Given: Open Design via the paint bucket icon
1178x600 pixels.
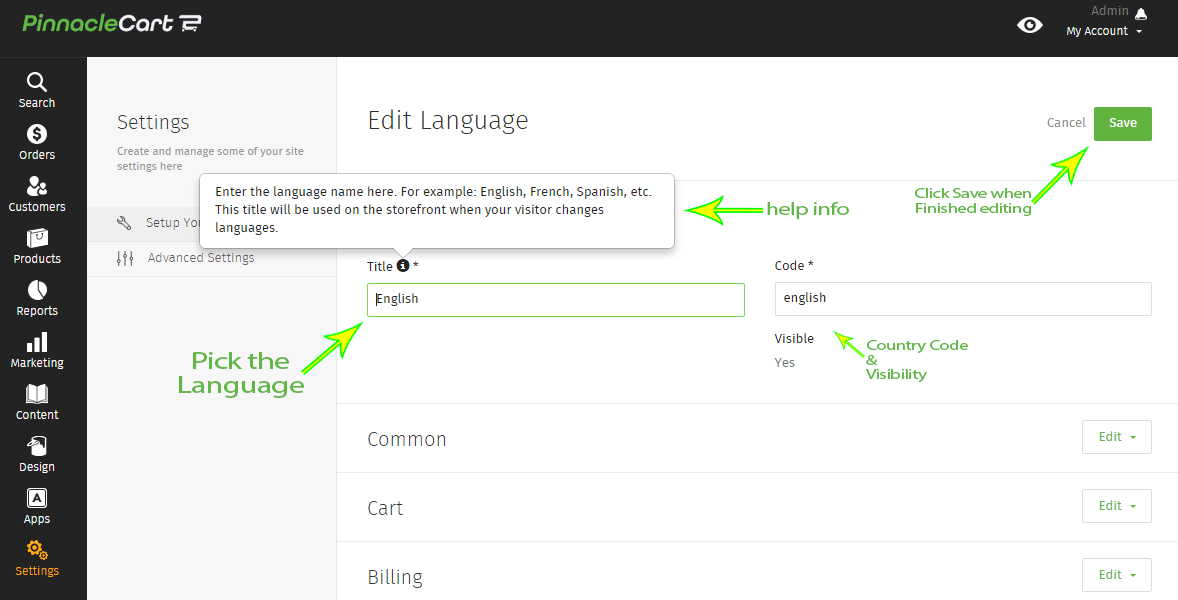Looking at the screenshot, I should [37, 446].
